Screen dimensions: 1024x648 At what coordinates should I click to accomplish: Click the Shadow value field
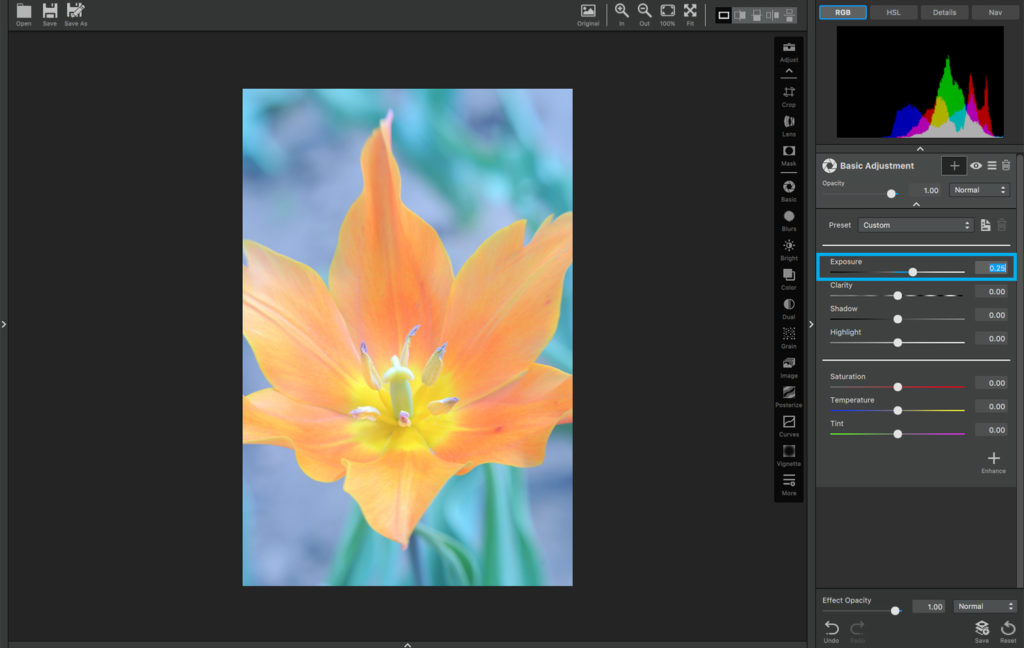coord(992,315)
